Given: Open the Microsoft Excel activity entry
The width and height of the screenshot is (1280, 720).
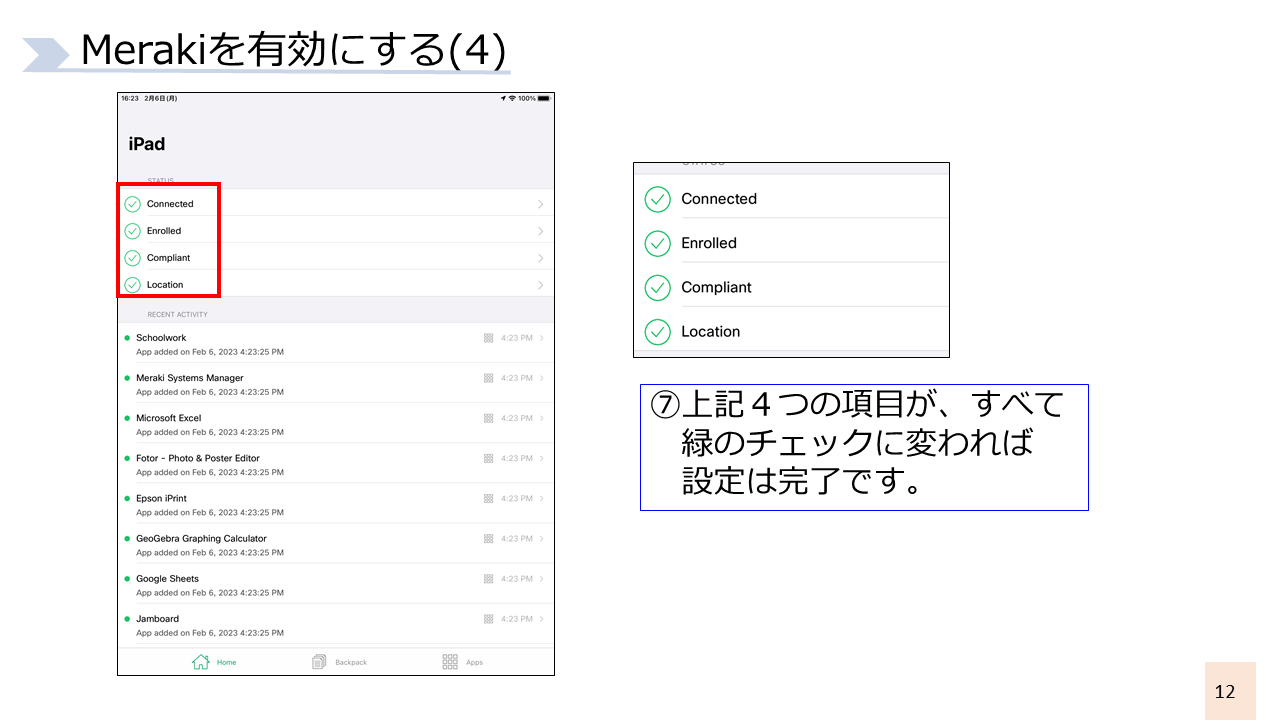Looking at the screenshot, I should [336, 424].
